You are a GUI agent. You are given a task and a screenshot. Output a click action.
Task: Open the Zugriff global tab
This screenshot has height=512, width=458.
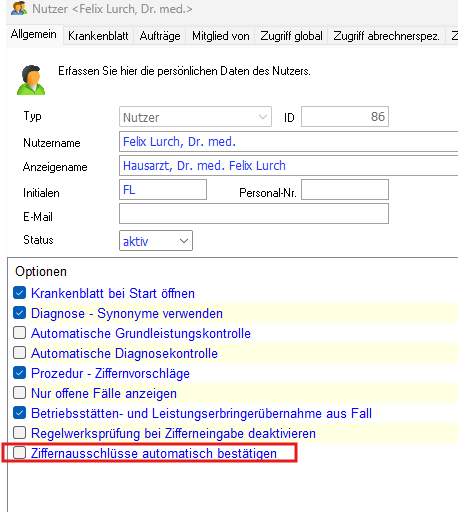pos(291,36)
